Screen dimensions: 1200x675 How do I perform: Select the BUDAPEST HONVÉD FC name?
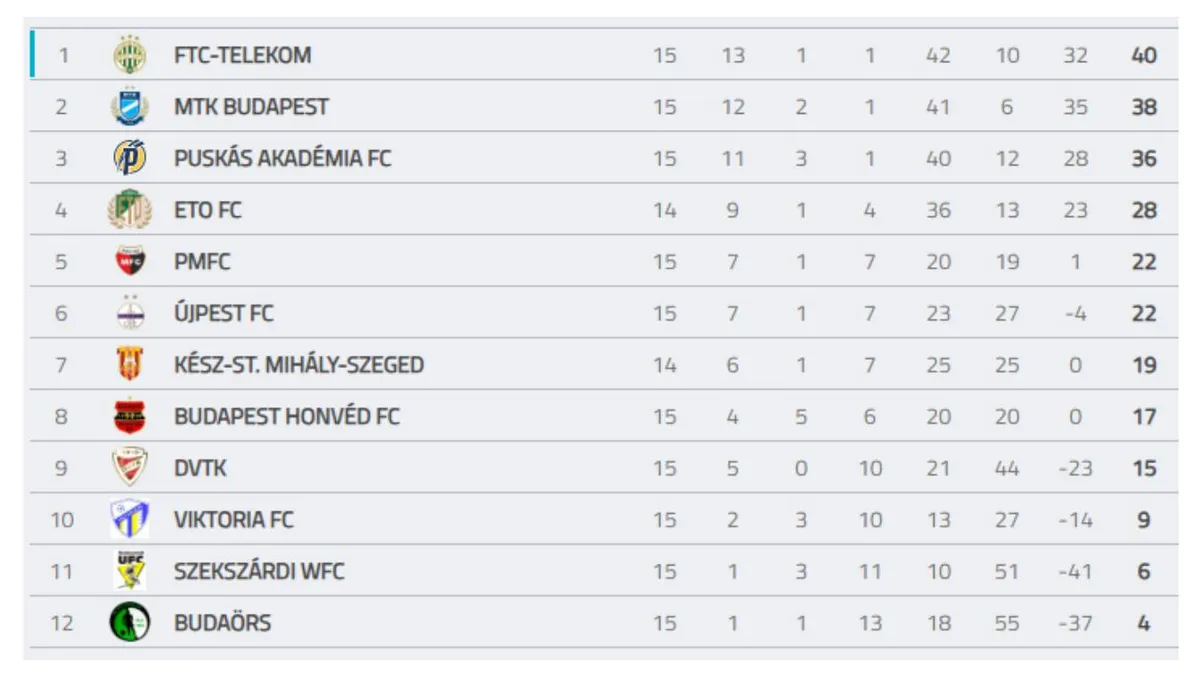tap(287, 417)
